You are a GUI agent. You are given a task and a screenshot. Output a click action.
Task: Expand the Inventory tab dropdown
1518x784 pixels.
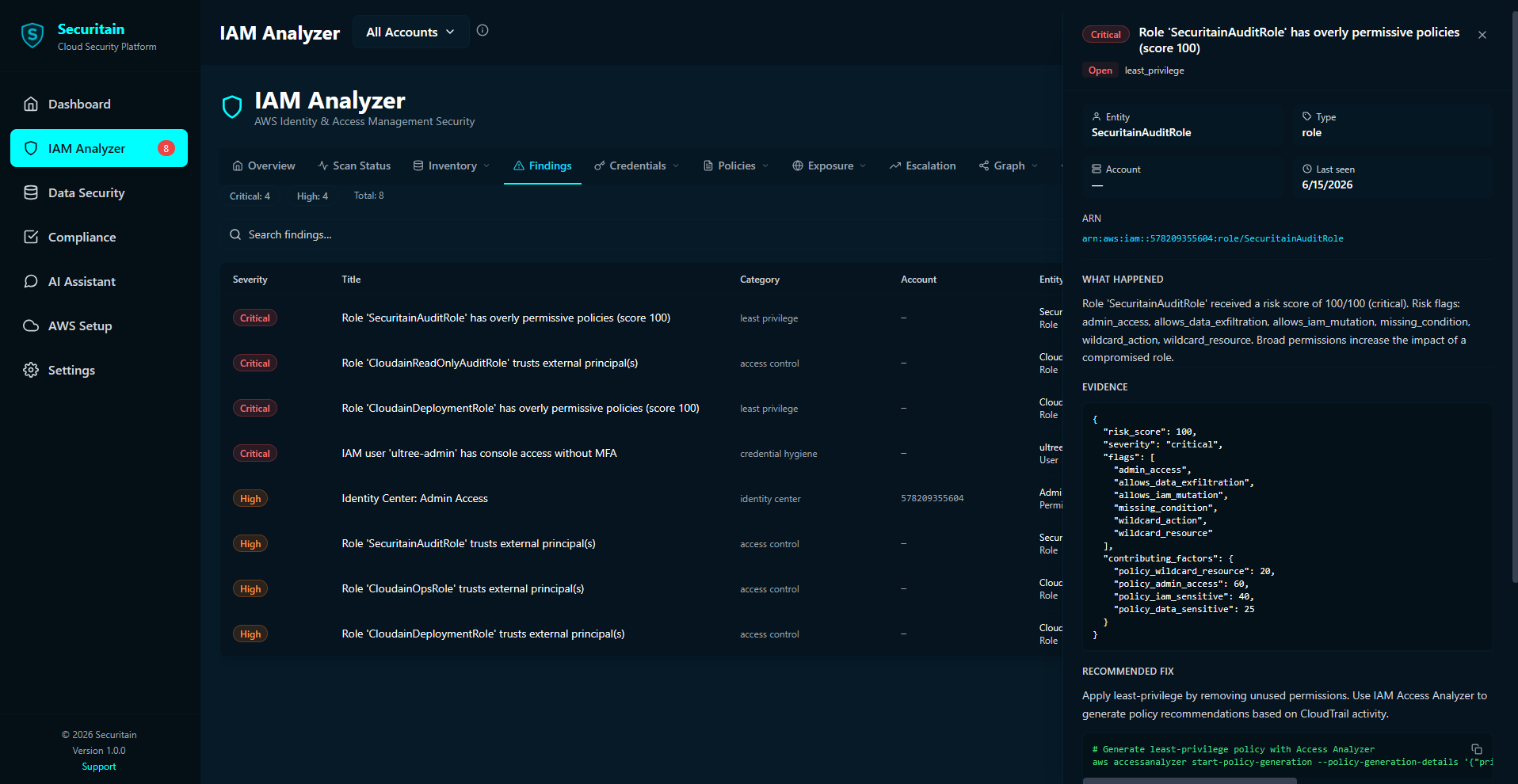coord(452,166)
